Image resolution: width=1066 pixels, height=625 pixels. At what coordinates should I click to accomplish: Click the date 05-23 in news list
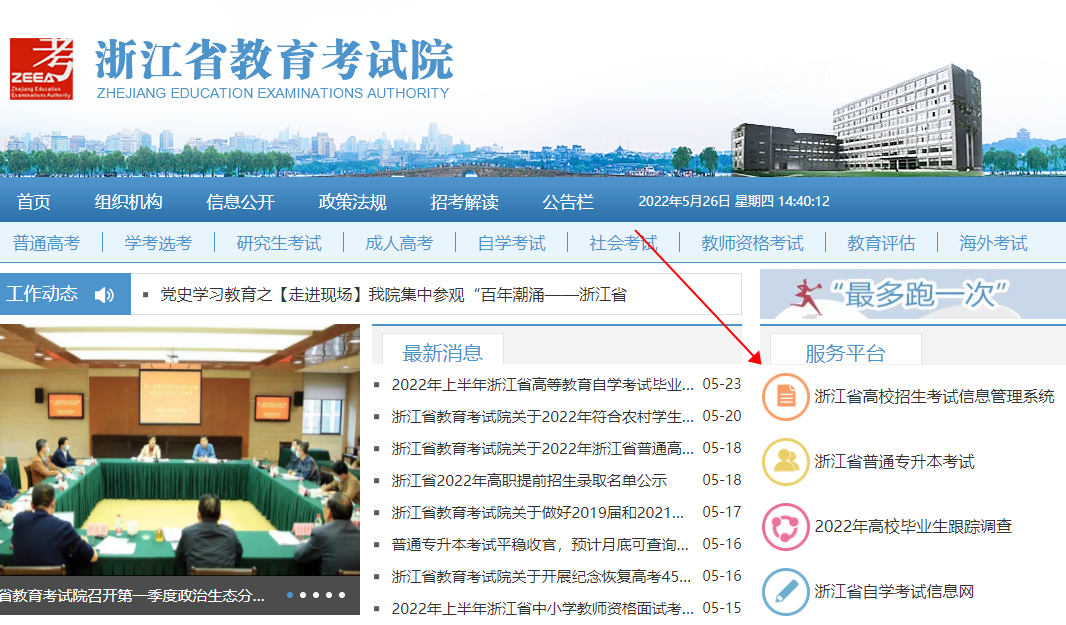tap(721, 384)
